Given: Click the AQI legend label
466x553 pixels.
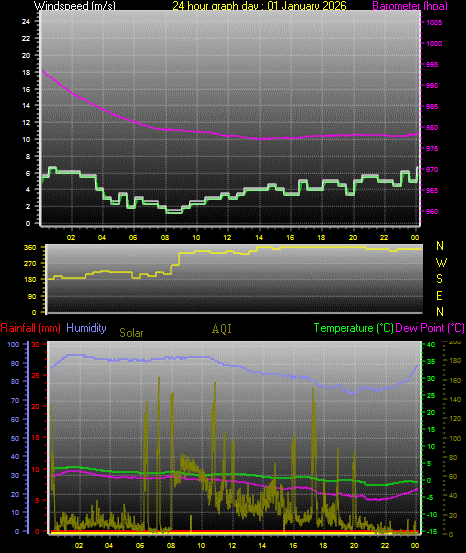Looking at the screenshot, I should [x=222, y=329].
